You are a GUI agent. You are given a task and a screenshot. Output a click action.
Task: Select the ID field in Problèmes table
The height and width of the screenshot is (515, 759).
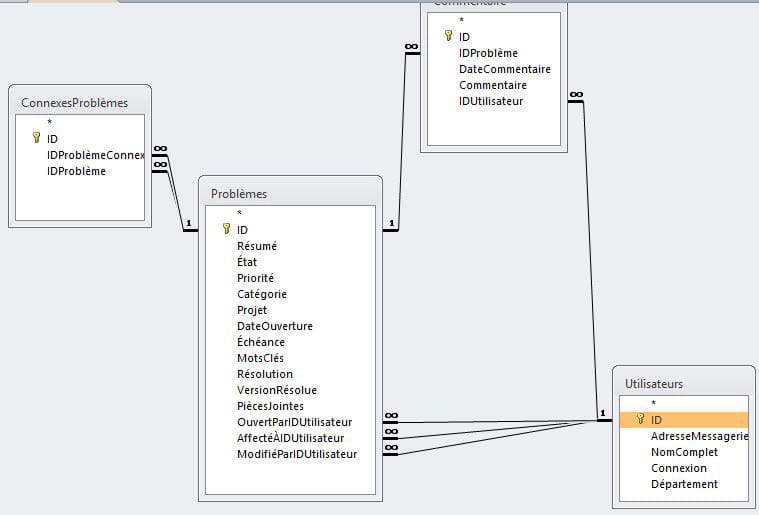tap(290, 230)
